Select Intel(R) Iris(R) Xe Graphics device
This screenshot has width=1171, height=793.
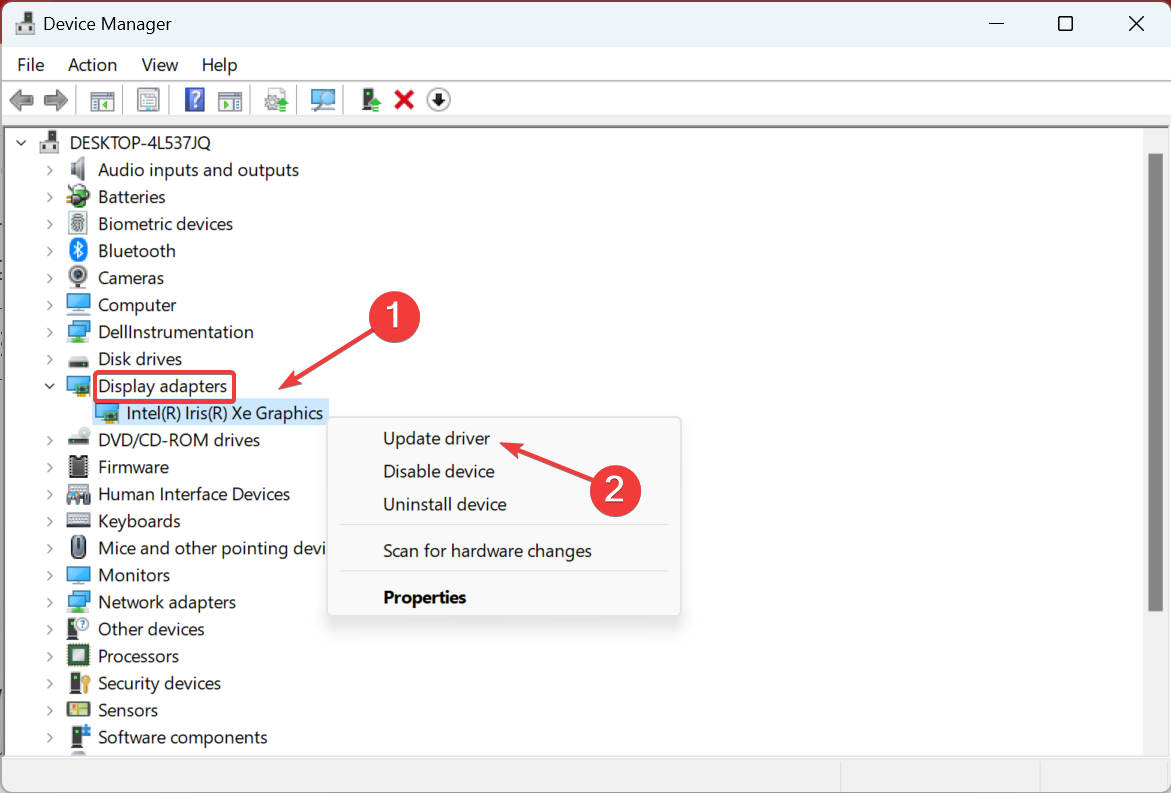tap(224, 413)
